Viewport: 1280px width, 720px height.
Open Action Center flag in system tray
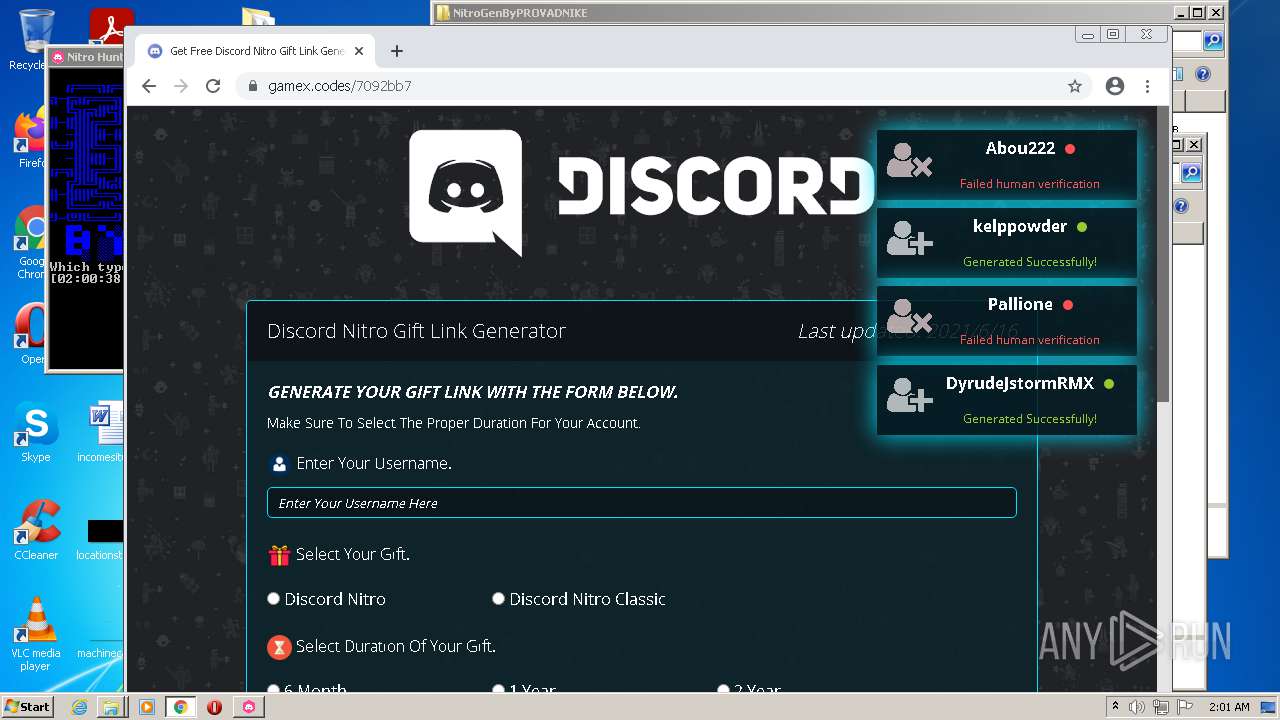point(1185,707)
